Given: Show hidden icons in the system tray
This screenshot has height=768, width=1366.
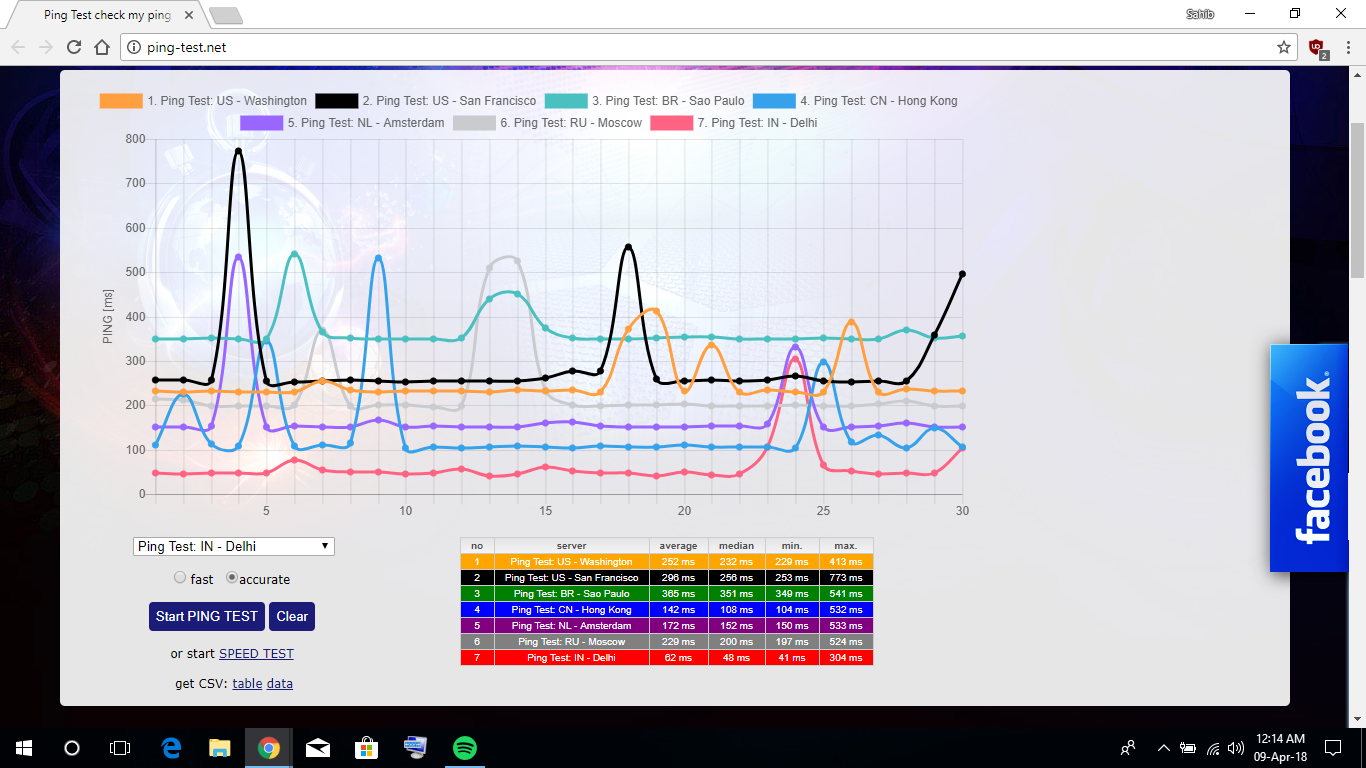Looking at the screenshot, I should tap(1163, 747).
